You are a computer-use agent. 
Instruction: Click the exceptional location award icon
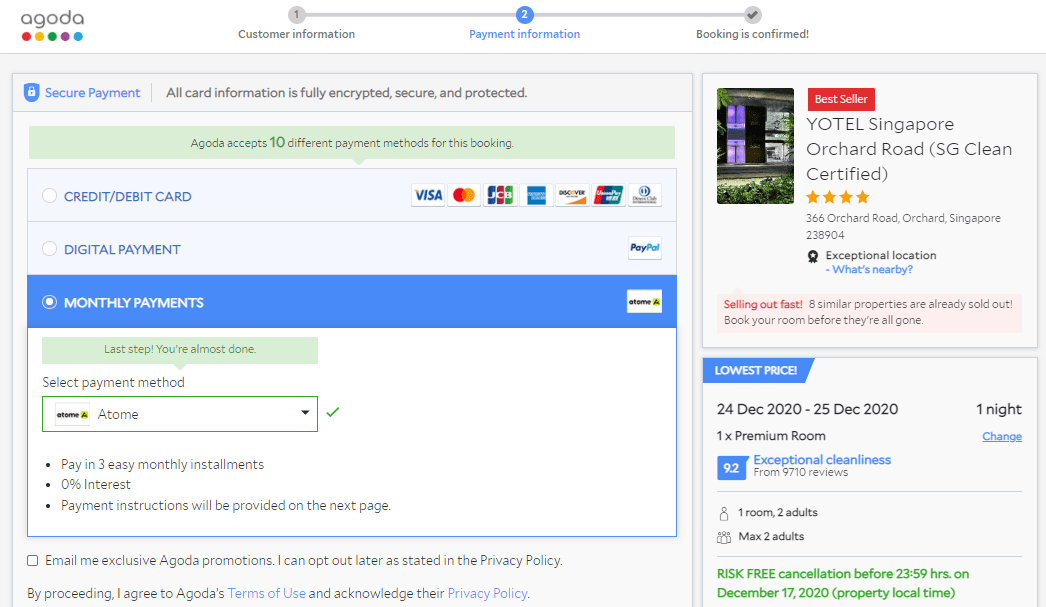tap(813, 256)
